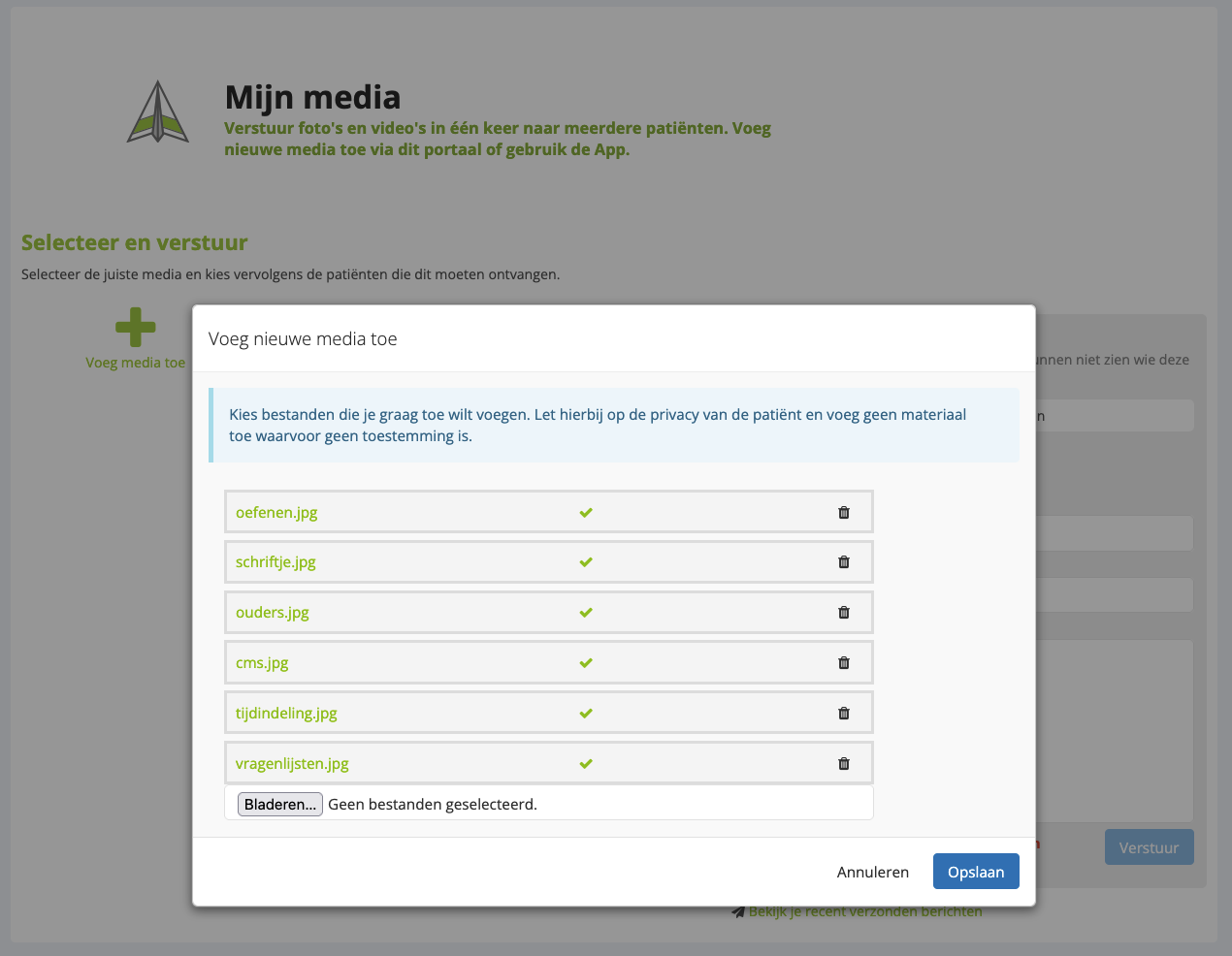This screenshot has height=956, width=1232.
Task: Click the 'Geen bestanden geselecteerd' file field
Action: [433, 805]
